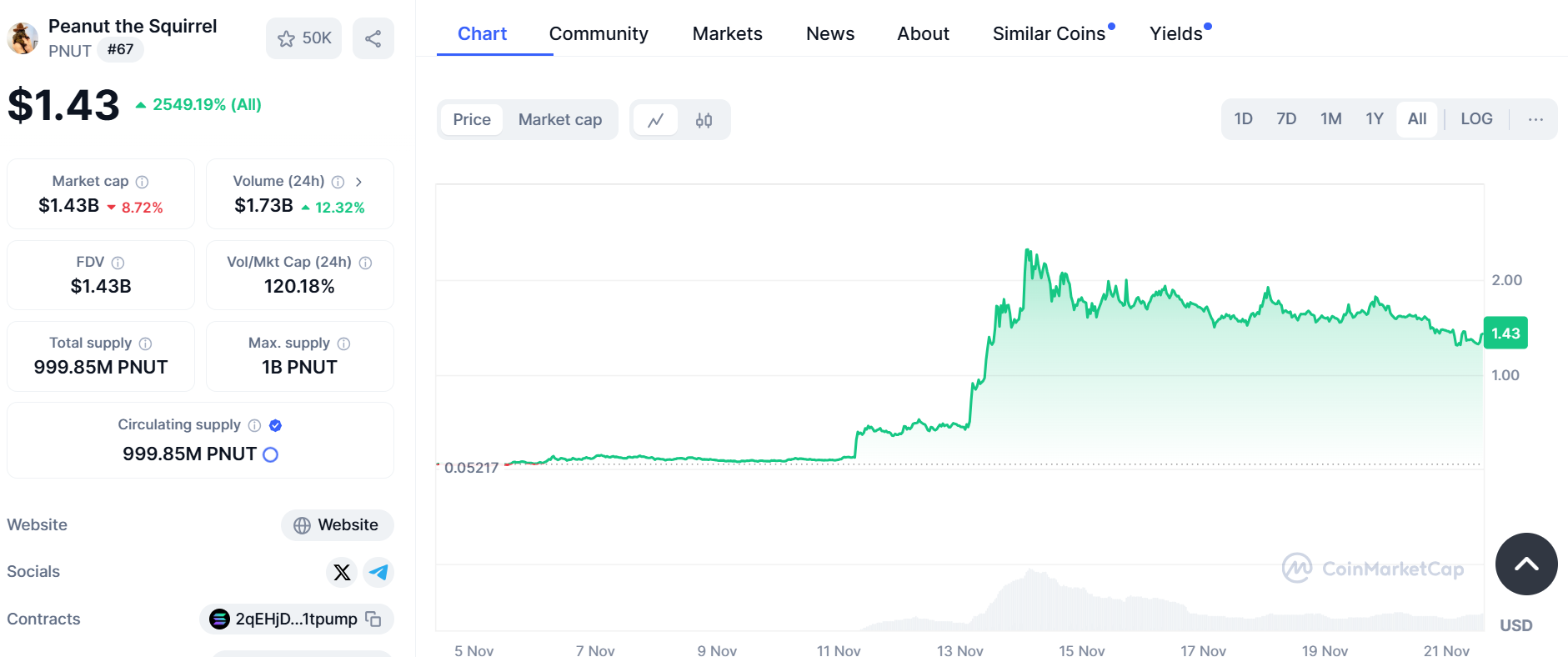
Task: Click the verified circulating supply badge
Action: point(275,425)
